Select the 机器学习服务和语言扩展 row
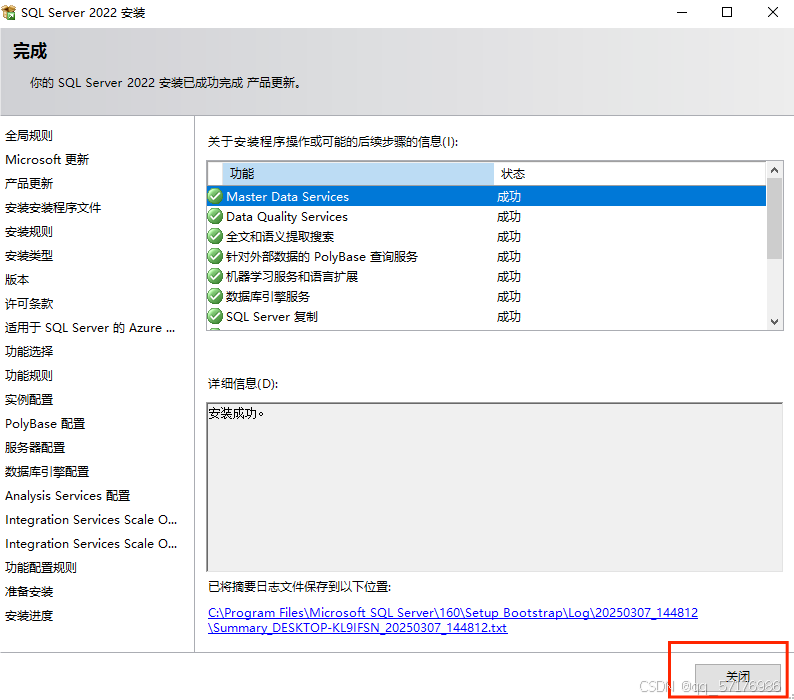 486,276
